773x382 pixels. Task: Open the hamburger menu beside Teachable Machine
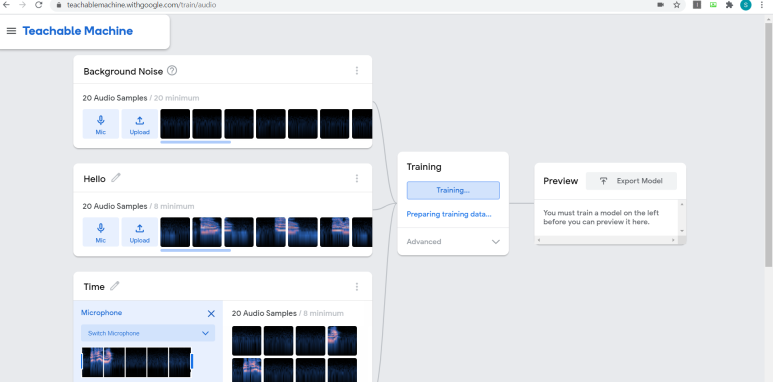click(11, 31)
